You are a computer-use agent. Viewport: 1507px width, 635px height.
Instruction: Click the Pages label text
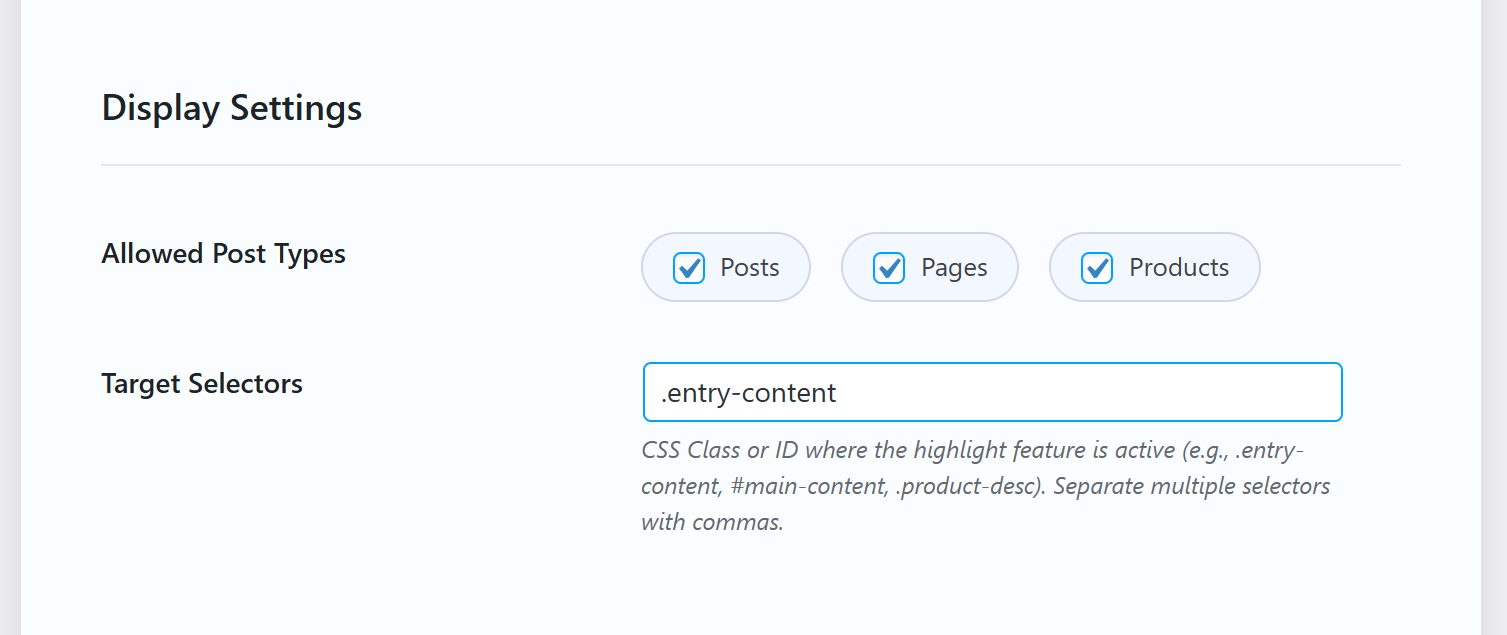pyautogui.click(x=955, y=267)
